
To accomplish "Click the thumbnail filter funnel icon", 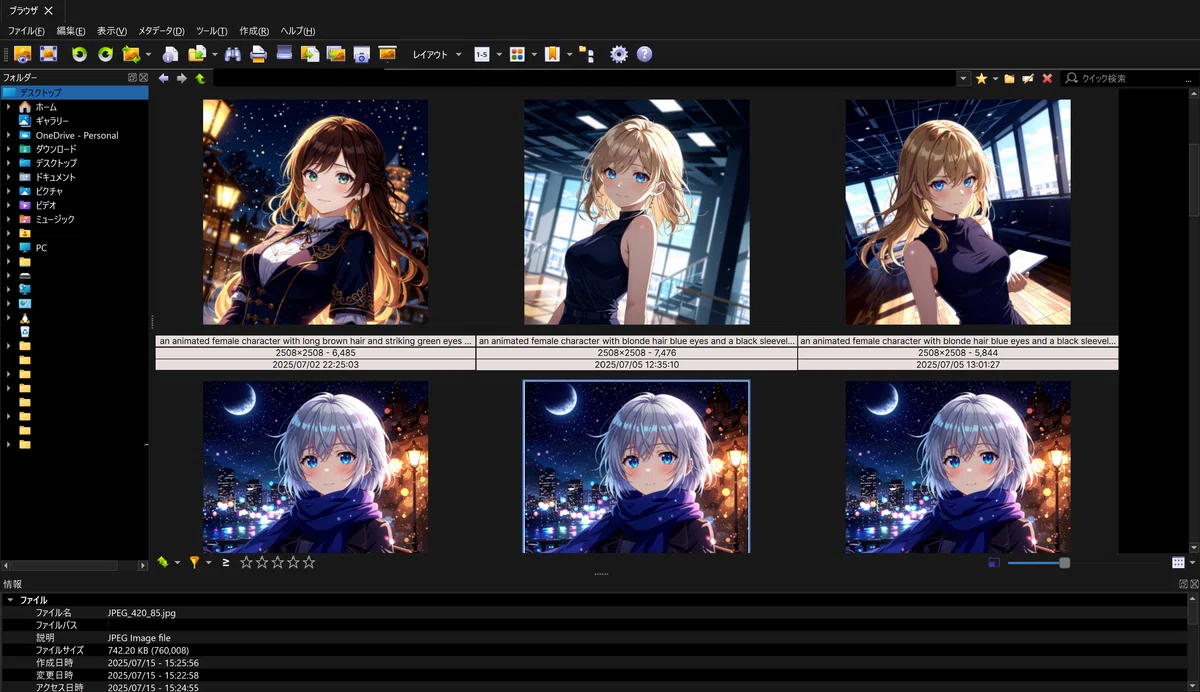I will pyautogui.click(x=194, y=562).
